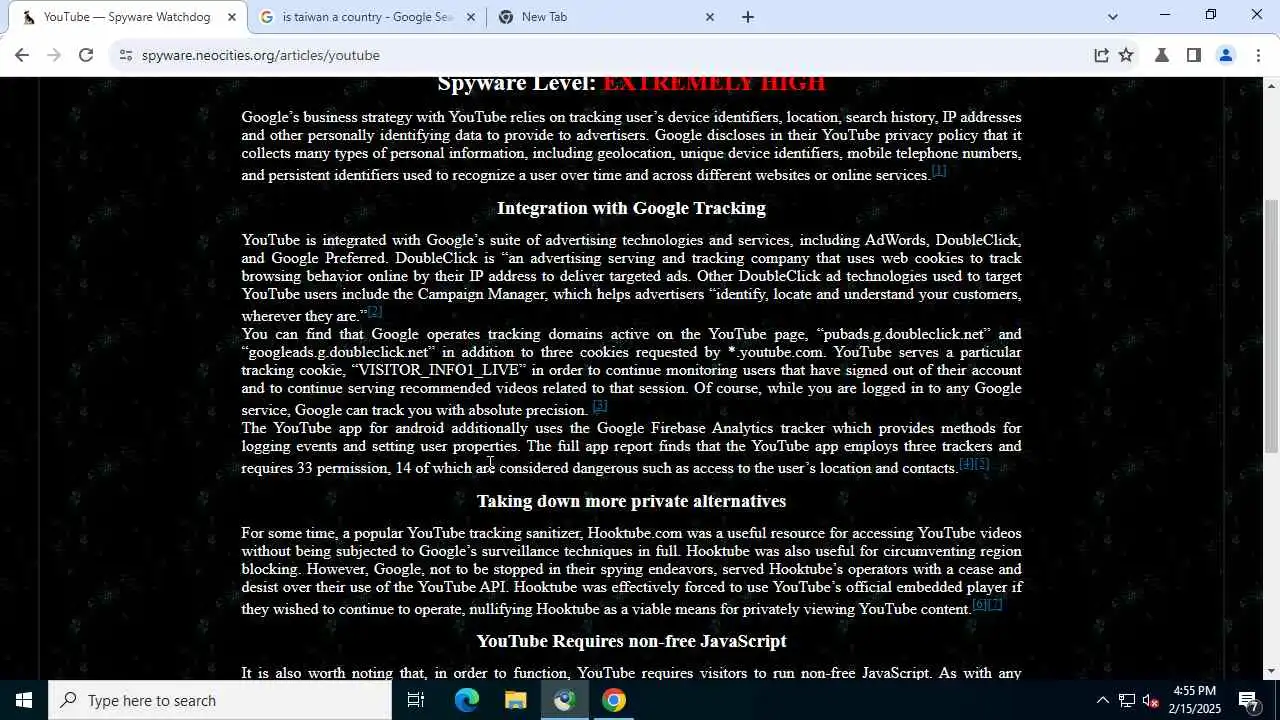Open Google Chrome taskbar icon
The width and height of the screenshot is (1280, 720).
[x=613, y=700]
